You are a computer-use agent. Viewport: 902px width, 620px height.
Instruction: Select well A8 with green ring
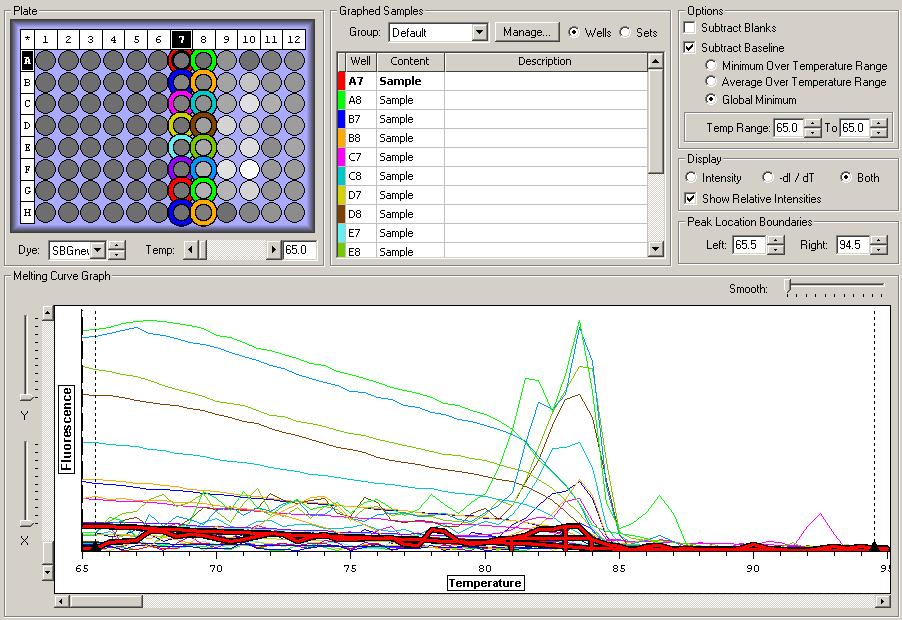tap(204, 60)
